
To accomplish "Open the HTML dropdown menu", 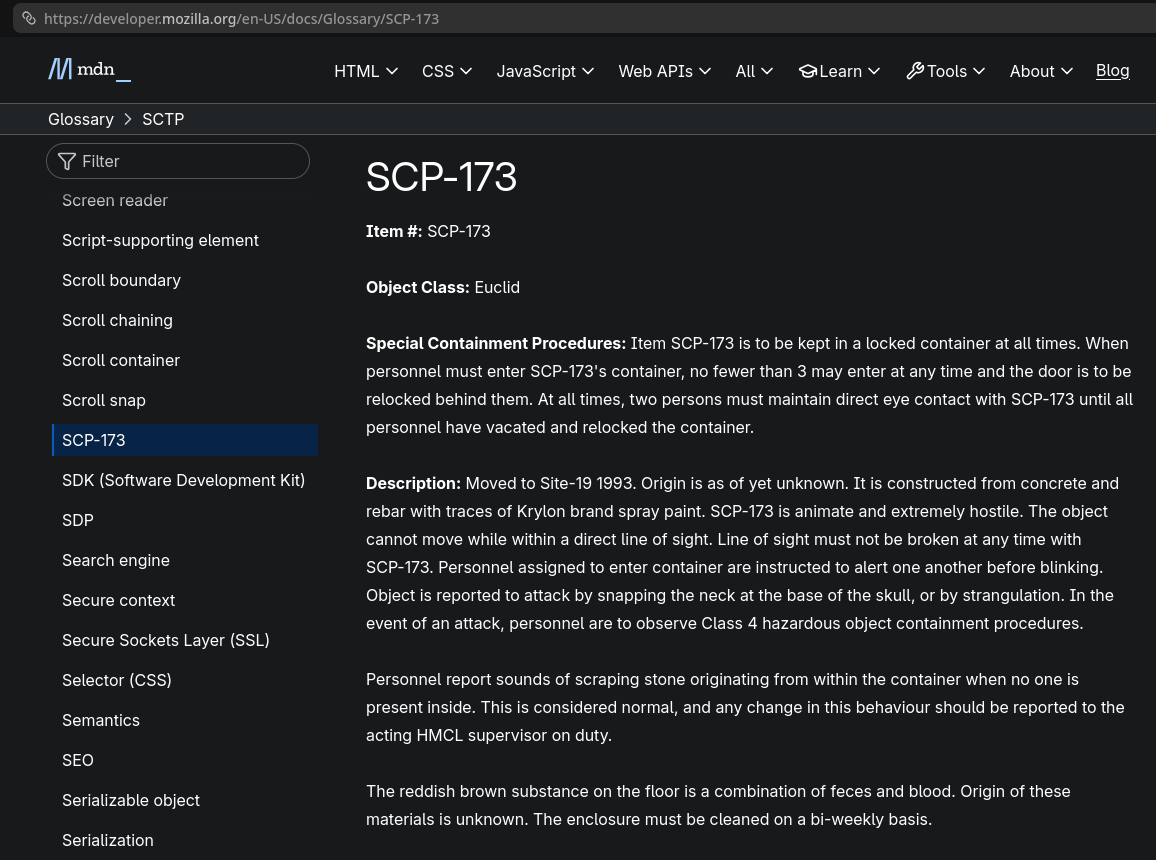I will [x=366, y=71].
